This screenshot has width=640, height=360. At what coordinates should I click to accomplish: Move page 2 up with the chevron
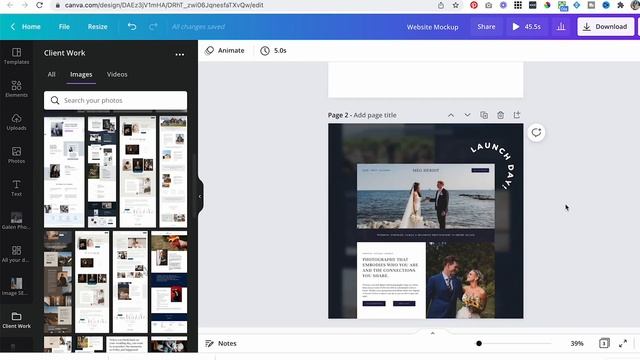pyautogui.click(x=451, y=115)
